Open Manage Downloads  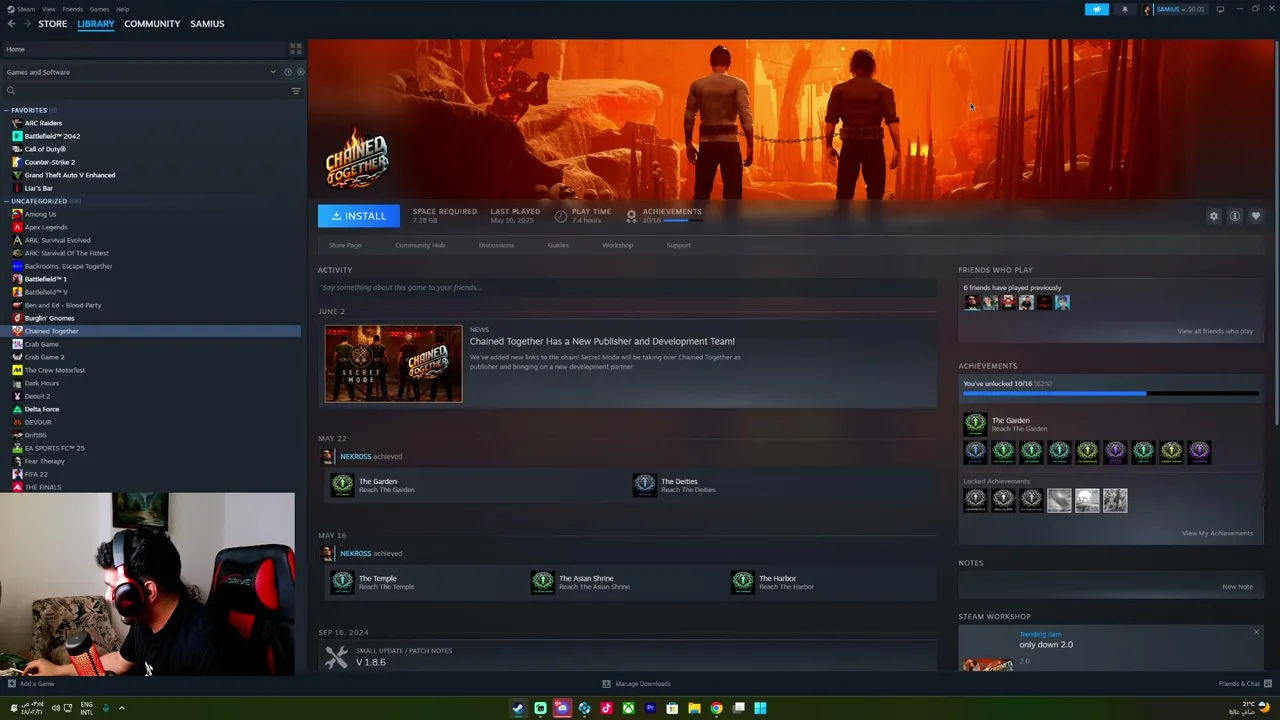pyautogui.click(x=636, y=684)
